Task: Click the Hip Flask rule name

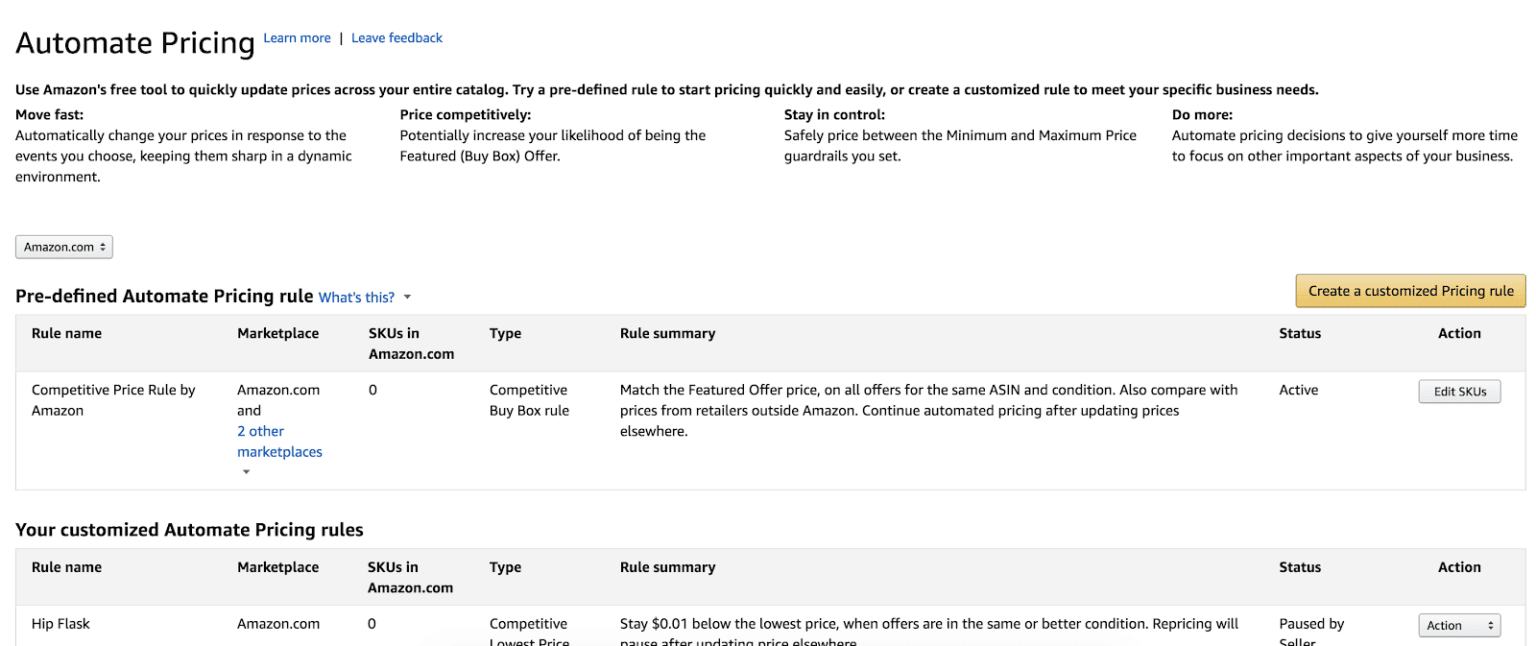Action: tap(60, 623)
